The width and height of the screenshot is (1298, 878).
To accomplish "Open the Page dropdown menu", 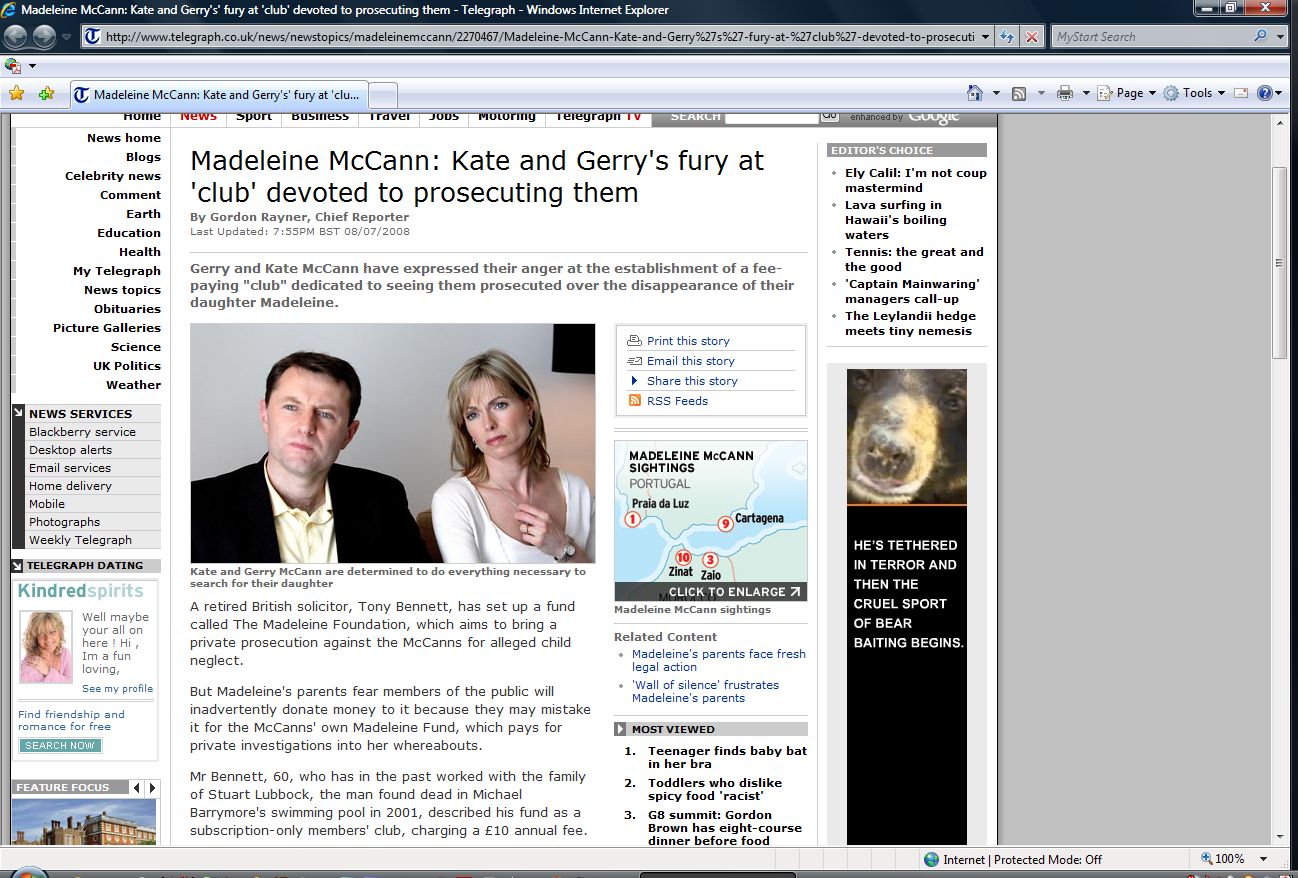I will [x=1128, y=93].
